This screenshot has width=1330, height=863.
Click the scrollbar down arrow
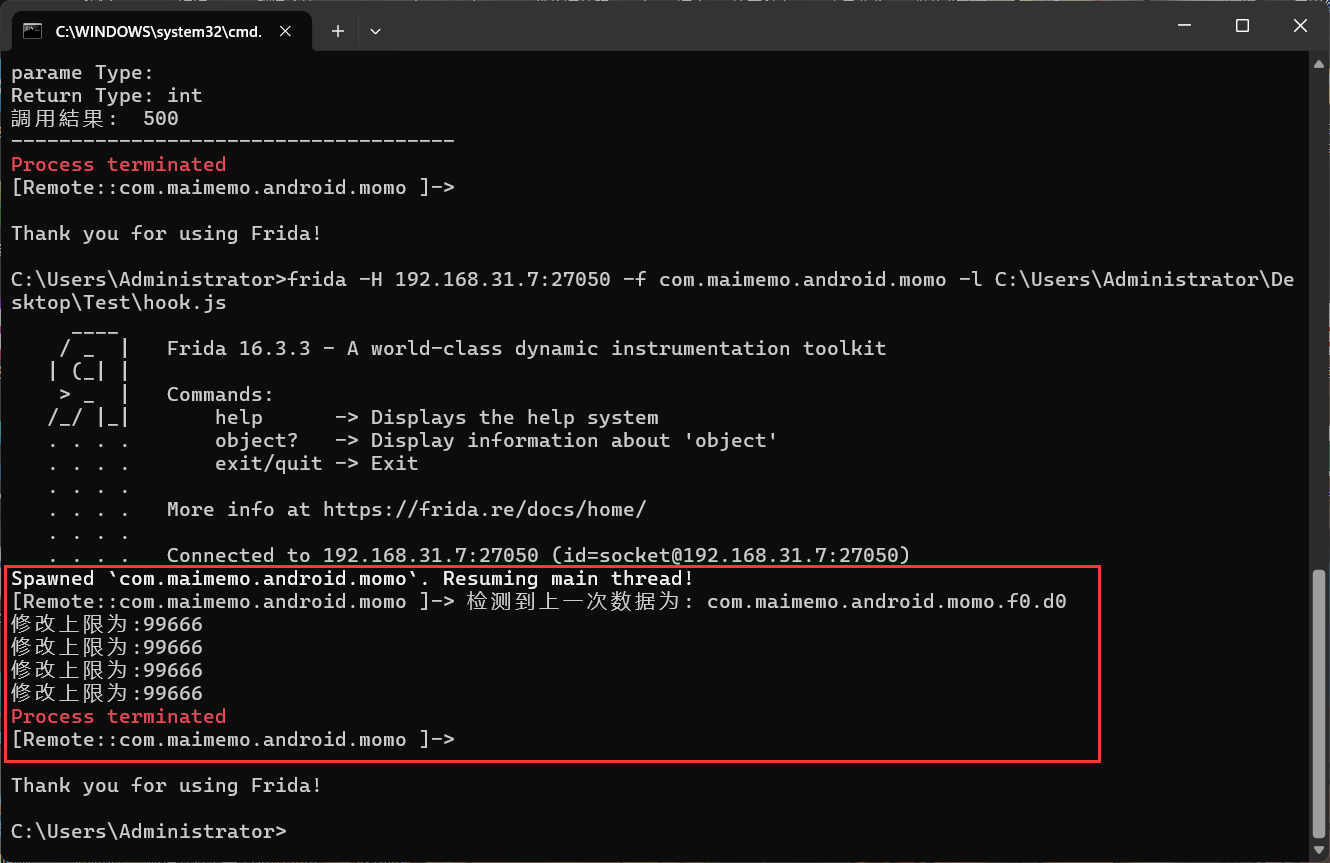(1319, 850)
